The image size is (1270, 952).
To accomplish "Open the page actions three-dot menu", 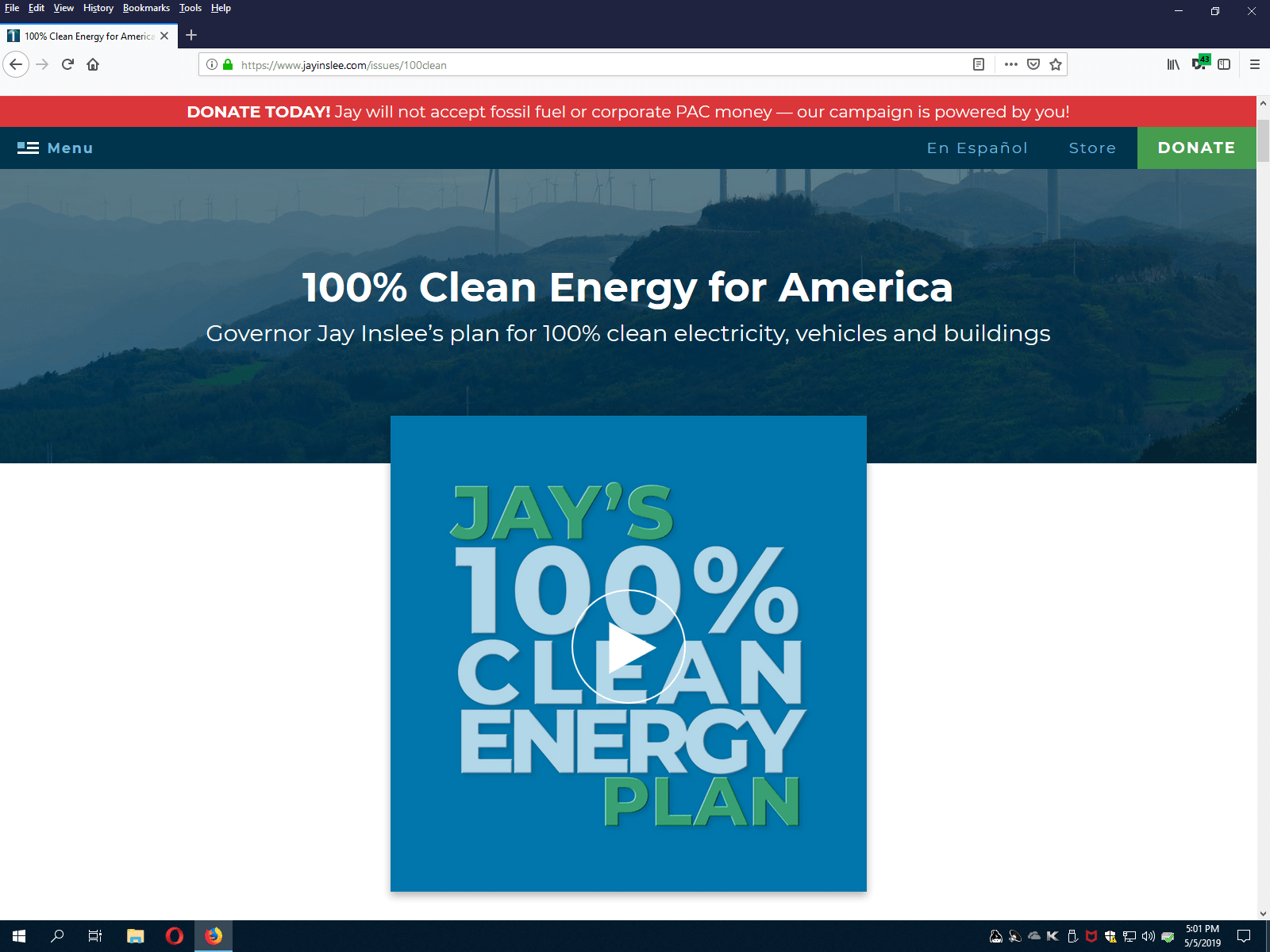I will point(1010,64).
